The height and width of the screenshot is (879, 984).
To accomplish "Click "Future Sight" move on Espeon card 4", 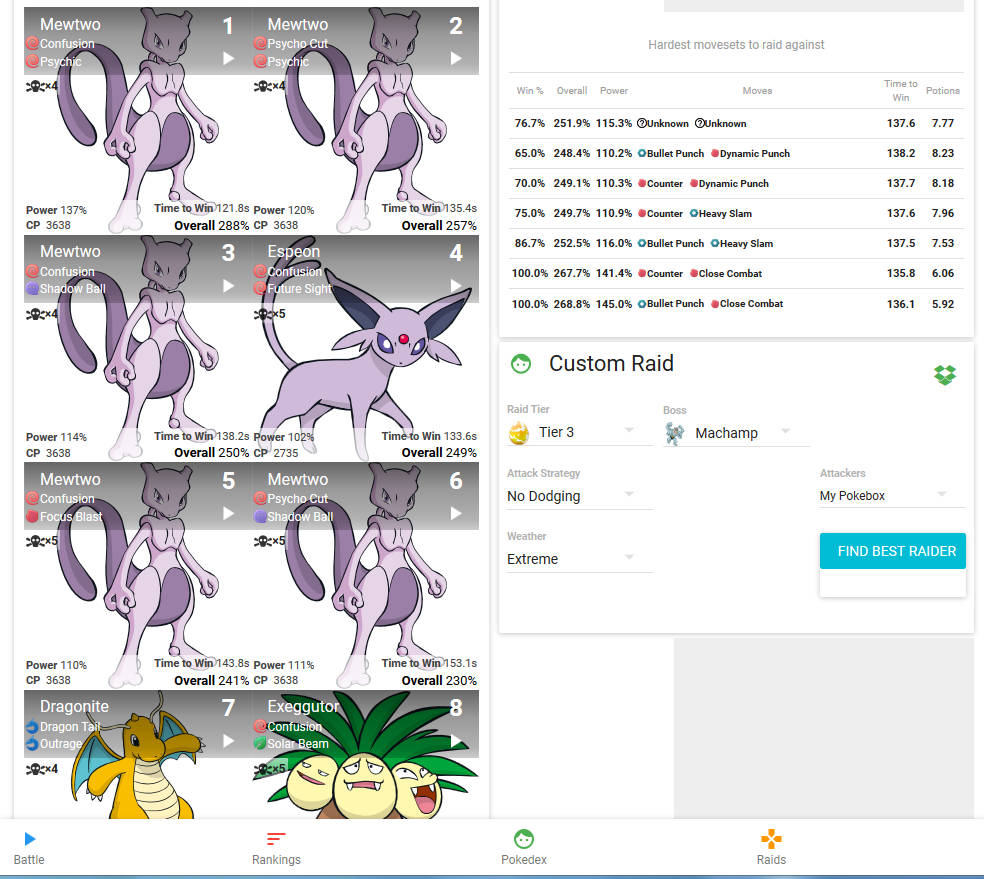I will [299, 289].
